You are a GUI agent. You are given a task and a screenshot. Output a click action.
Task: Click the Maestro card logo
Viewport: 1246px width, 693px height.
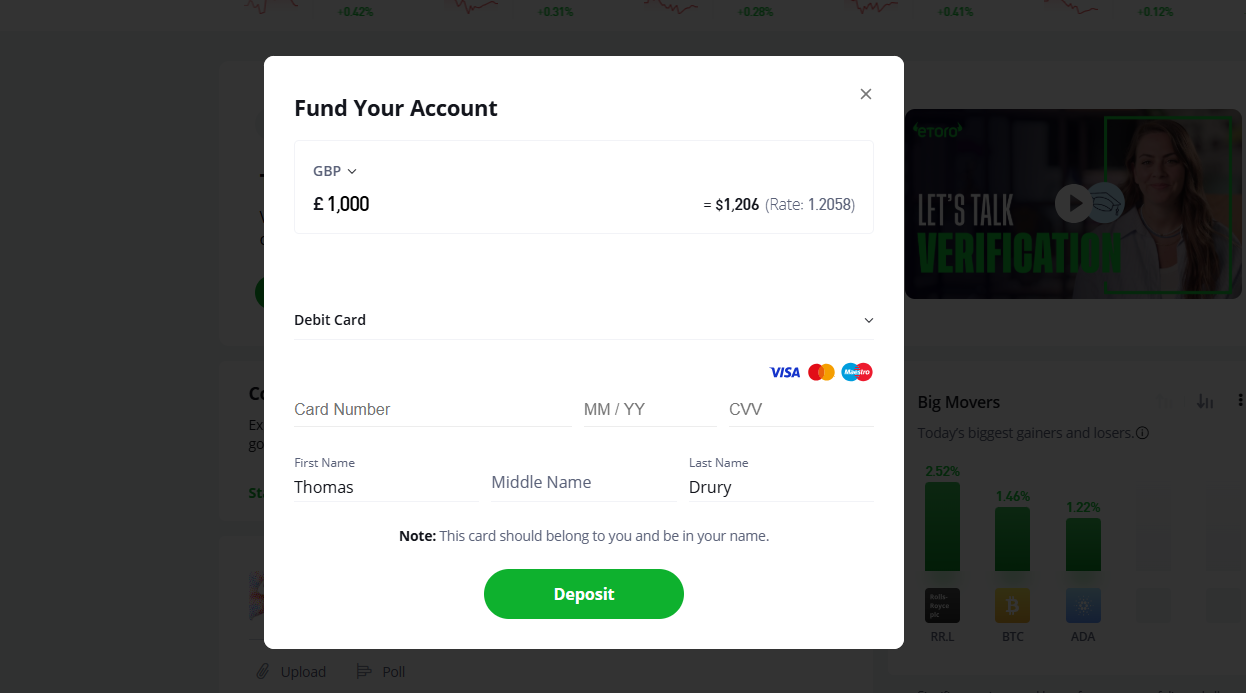tap(857, 372)
